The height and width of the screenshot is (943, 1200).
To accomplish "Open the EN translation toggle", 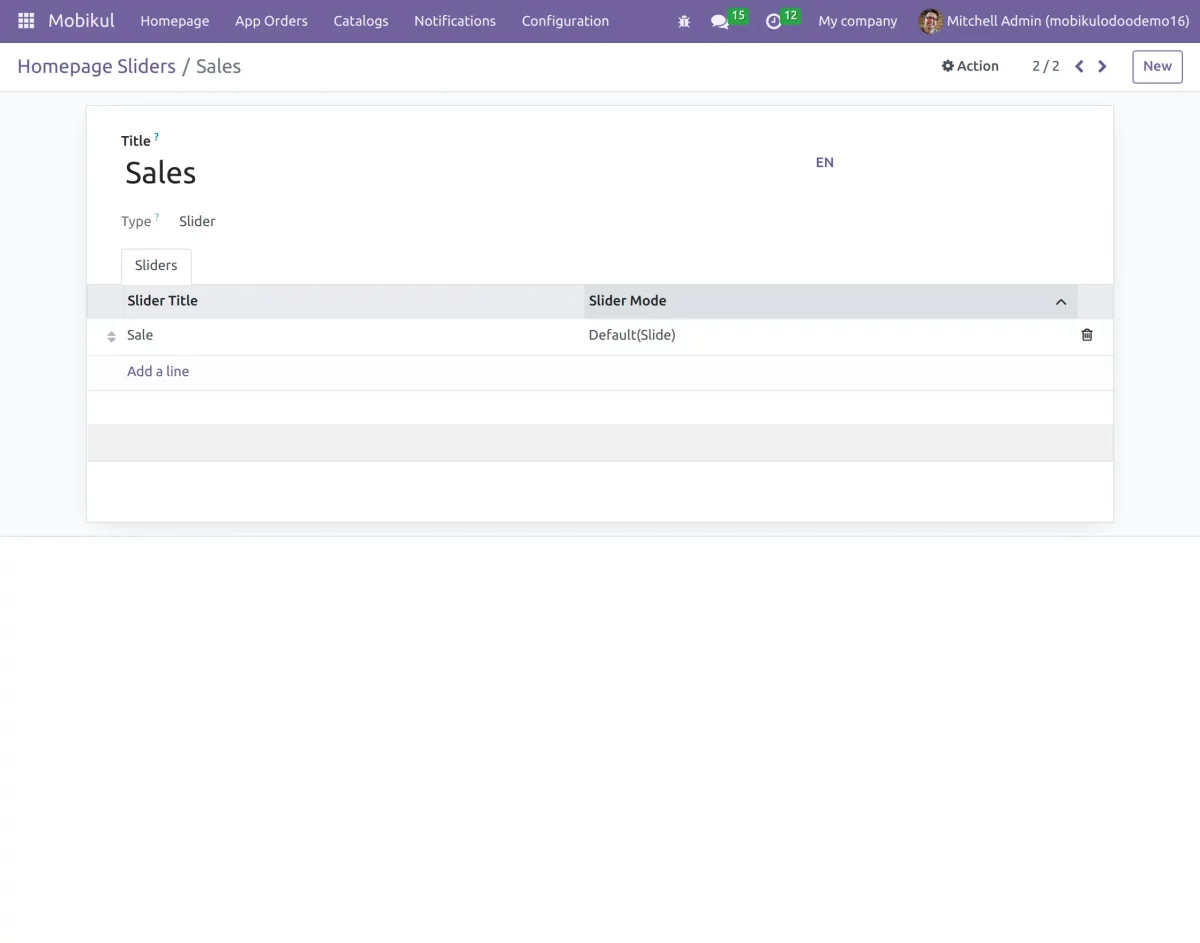I will point(824,162).
